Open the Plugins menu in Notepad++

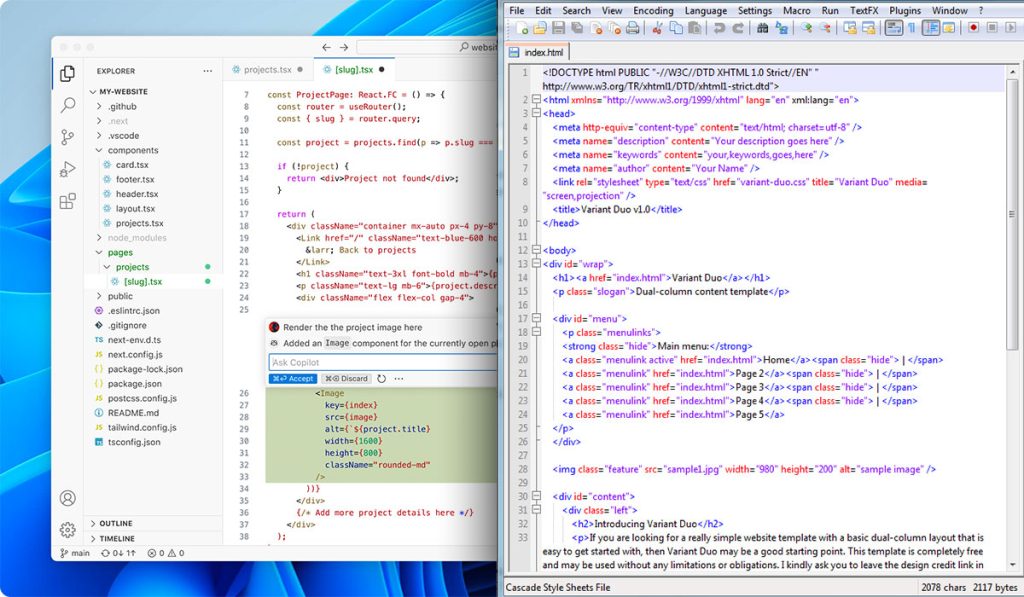click(904, 10)
